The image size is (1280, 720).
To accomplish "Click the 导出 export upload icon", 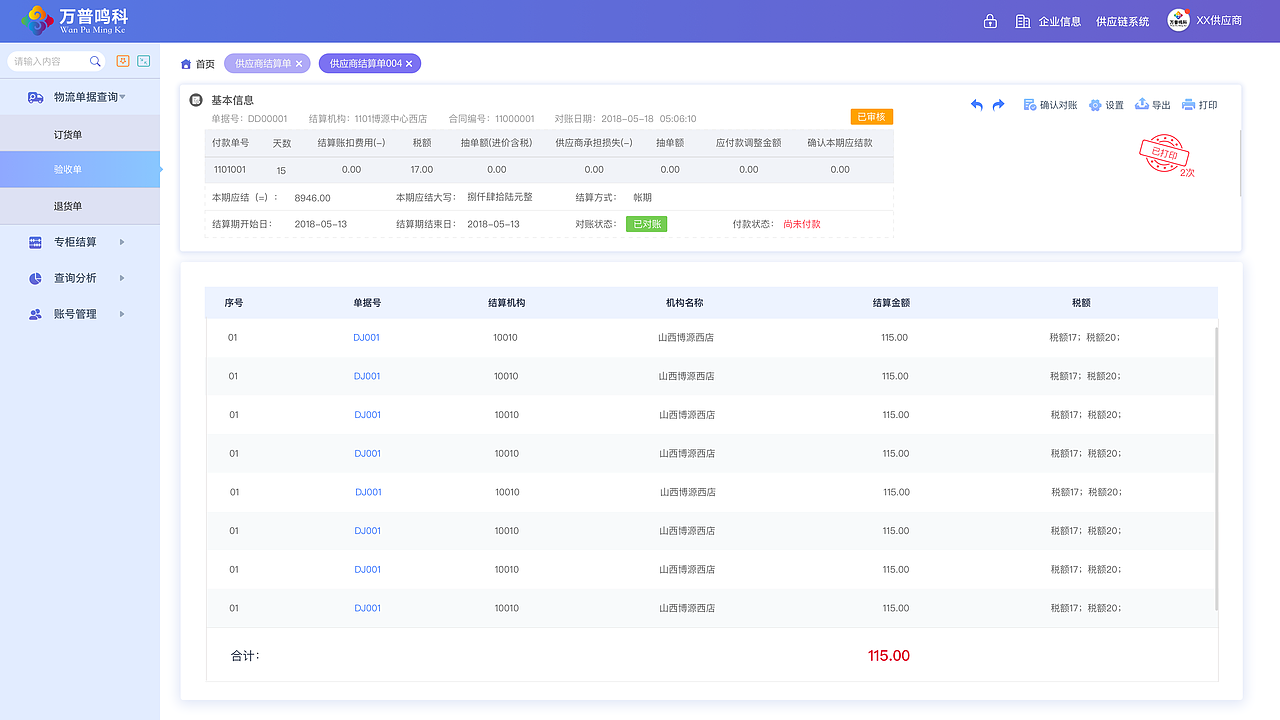I will (x=1142, y=104).
